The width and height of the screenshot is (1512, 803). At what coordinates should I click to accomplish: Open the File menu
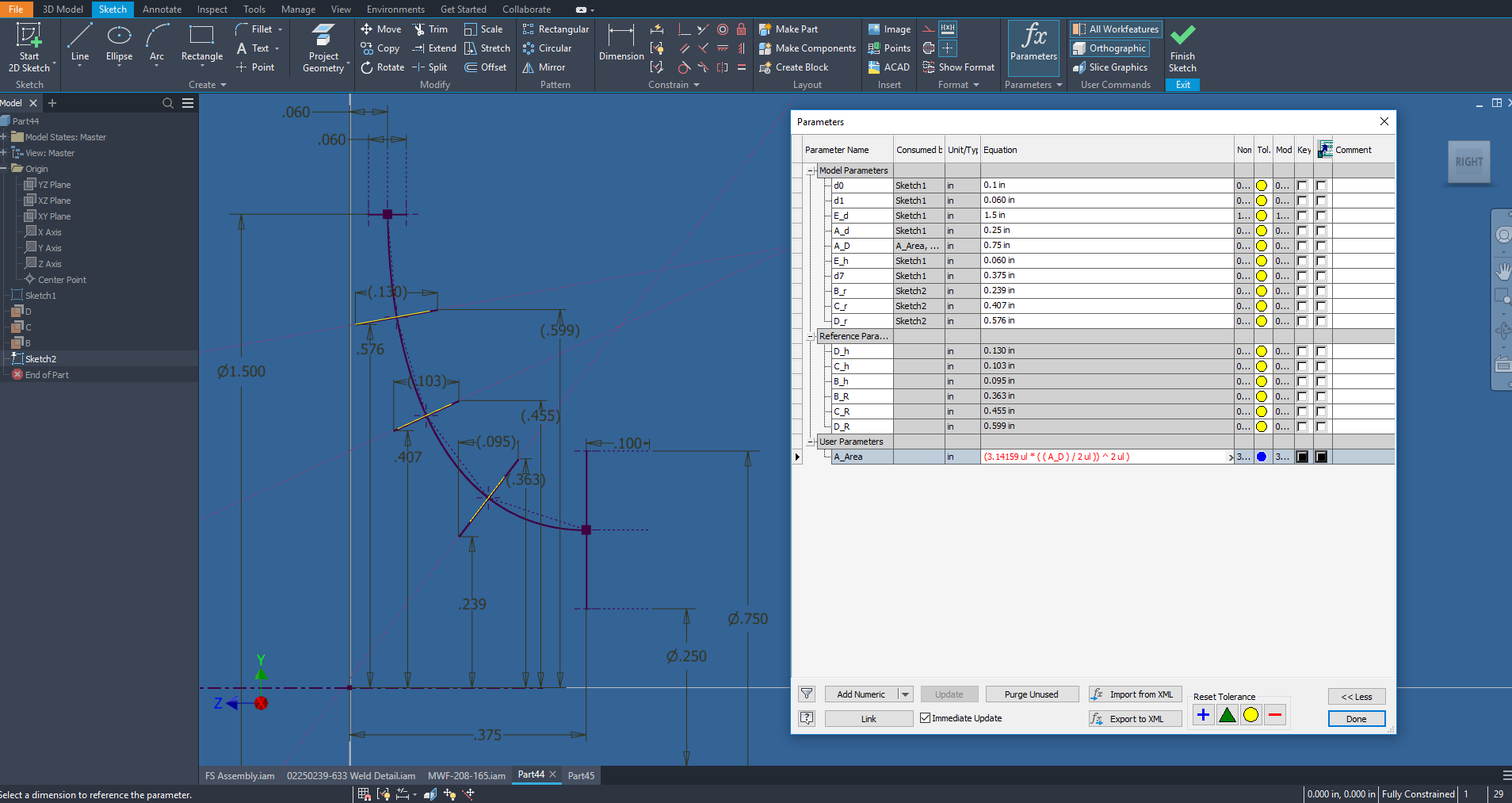point(16,10)
